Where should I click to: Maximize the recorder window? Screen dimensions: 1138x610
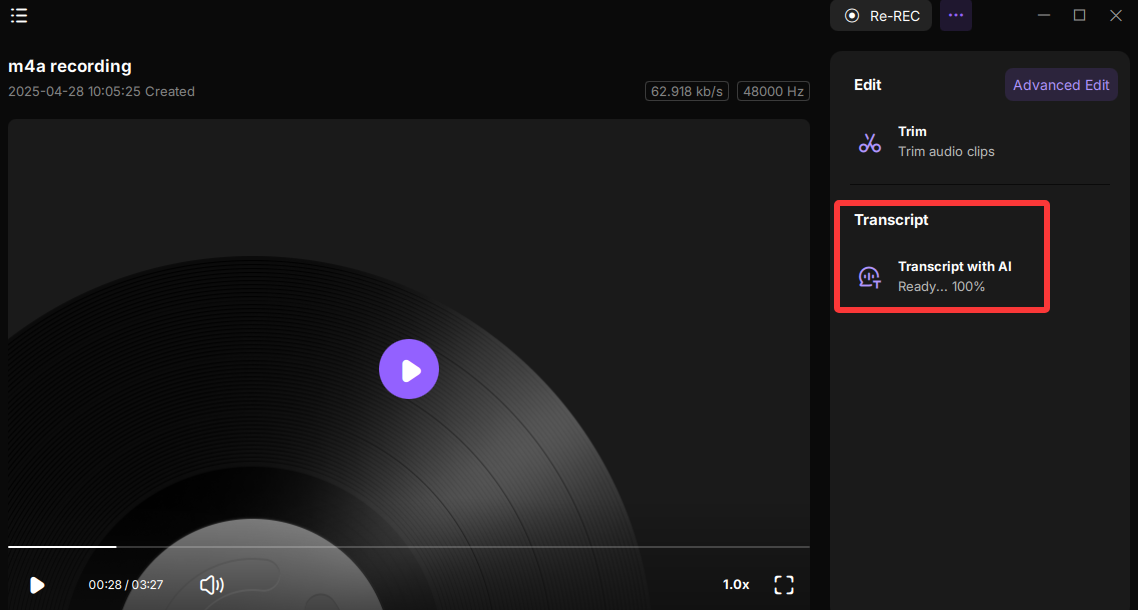tap(1080, 15)
